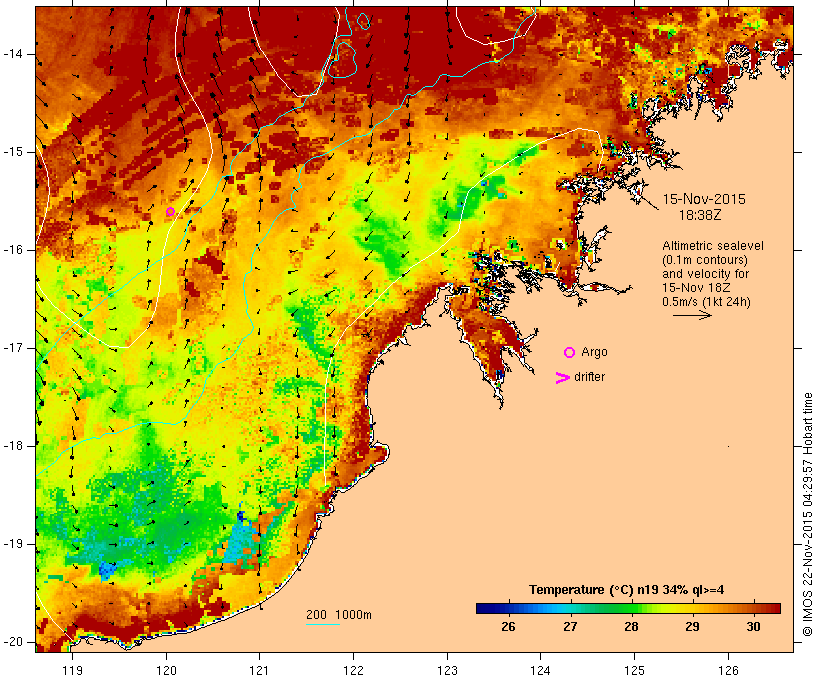
Task: Click the 'Argo' legend label
Action: click(595, 352)
